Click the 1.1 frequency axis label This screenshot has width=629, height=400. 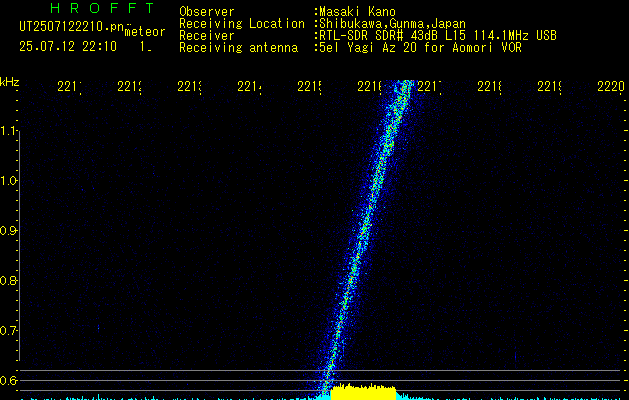(x=8, y=131)
